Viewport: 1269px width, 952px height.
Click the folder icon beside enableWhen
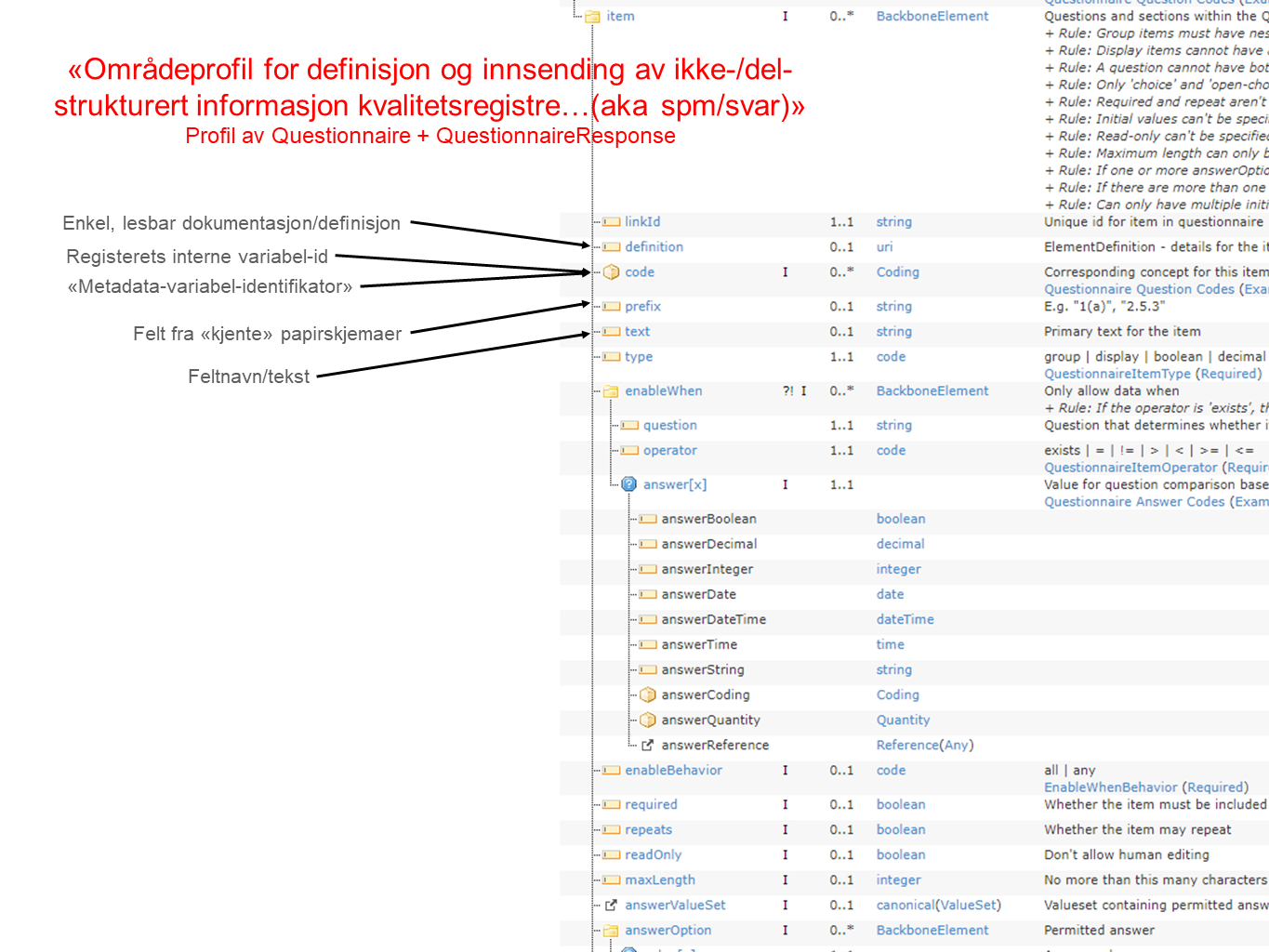coord(611,391)
